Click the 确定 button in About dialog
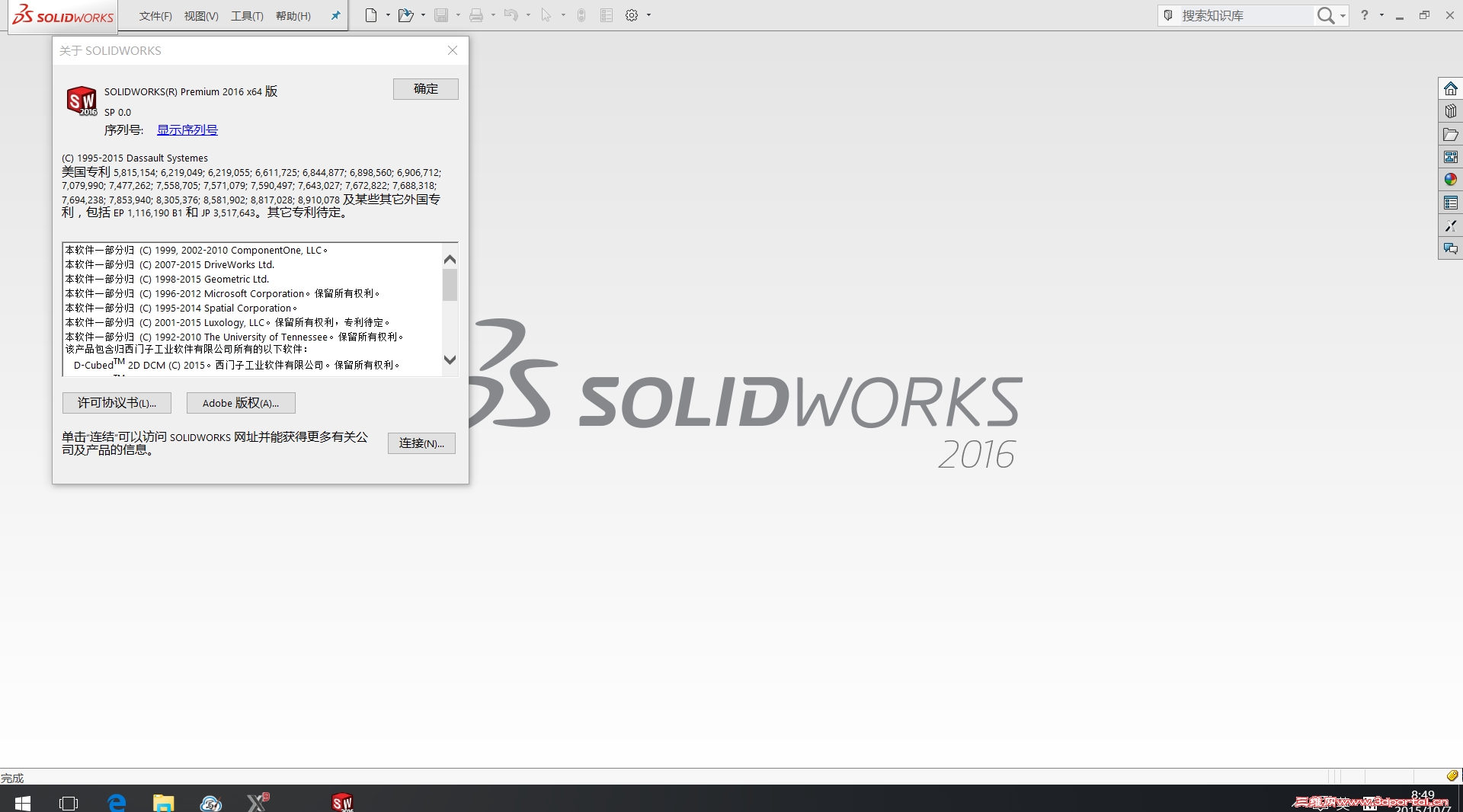 click(426, 89)
